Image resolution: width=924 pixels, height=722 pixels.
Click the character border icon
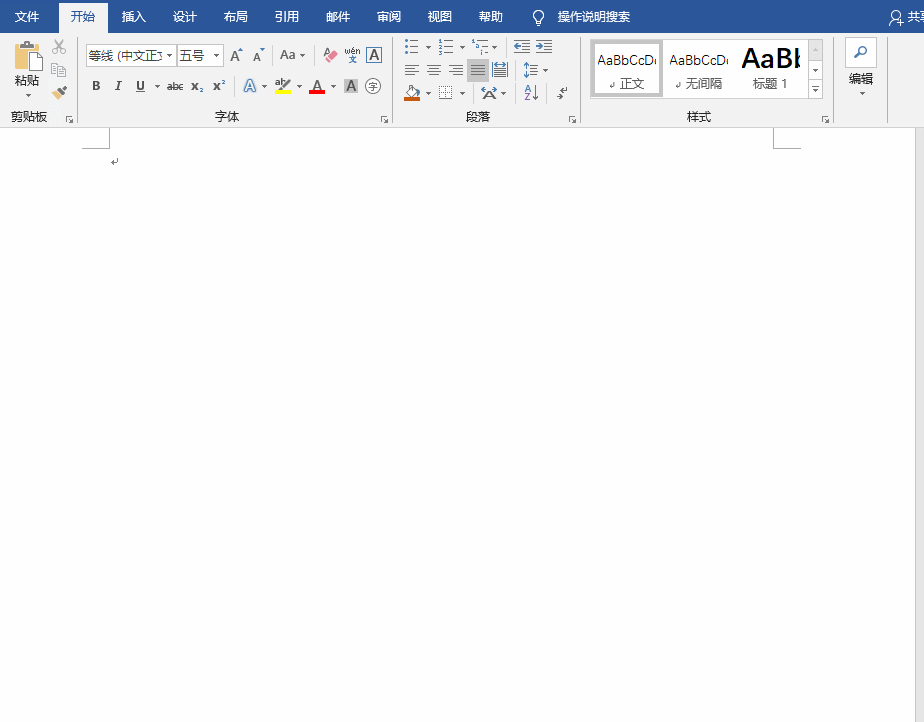click(374, 55)
